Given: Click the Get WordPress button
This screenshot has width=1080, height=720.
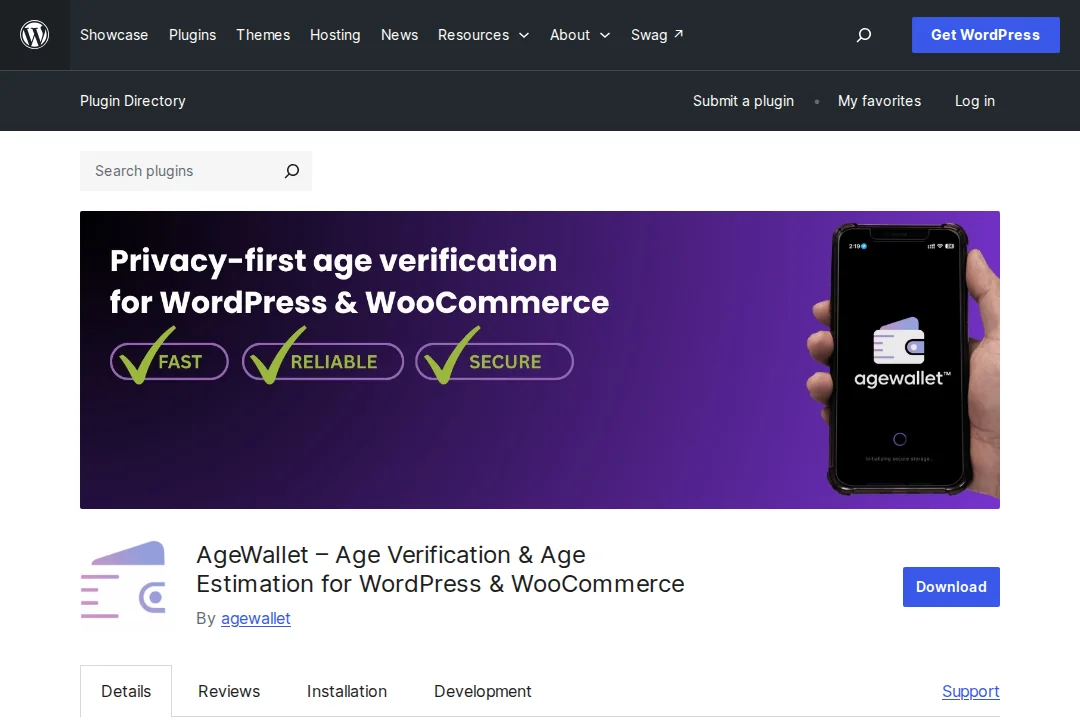Looking at the screenshot, I should (x=986, y=34).
